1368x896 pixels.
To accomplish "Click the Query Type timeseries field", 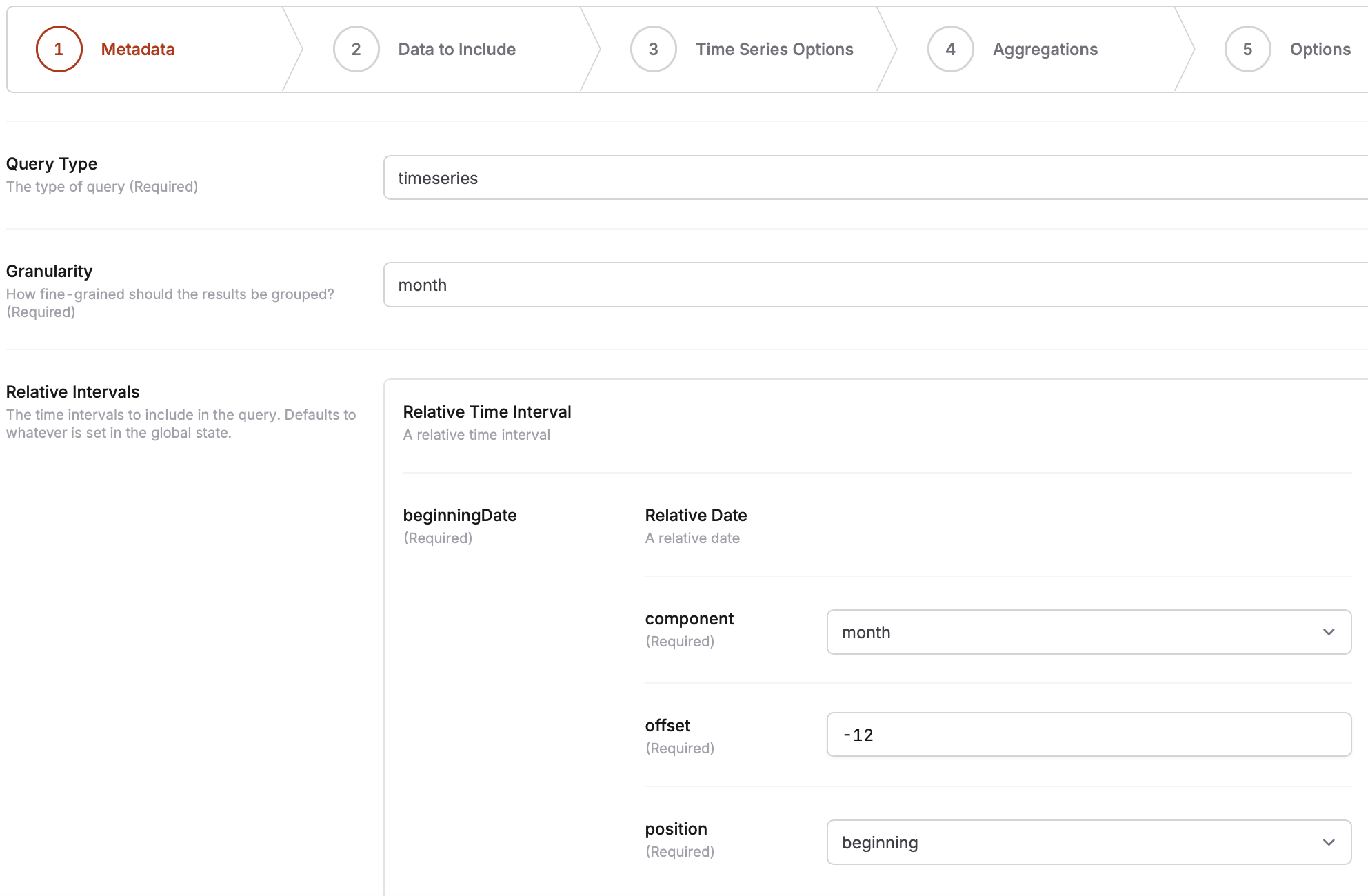I will coord(874,178).
